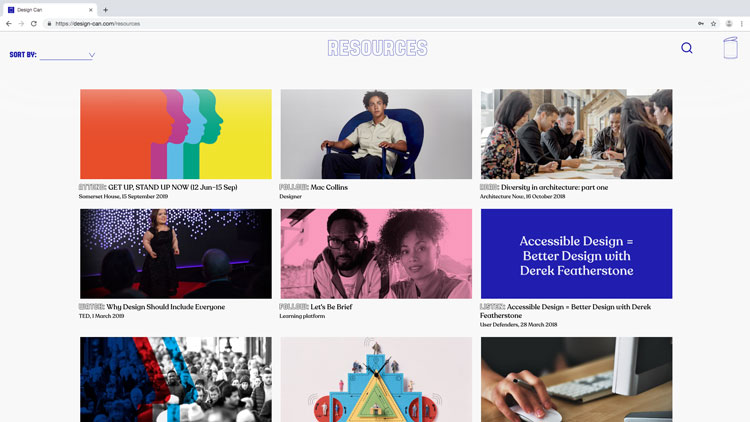
Task: Click the browser forward arrow
Action: [21, 23]
